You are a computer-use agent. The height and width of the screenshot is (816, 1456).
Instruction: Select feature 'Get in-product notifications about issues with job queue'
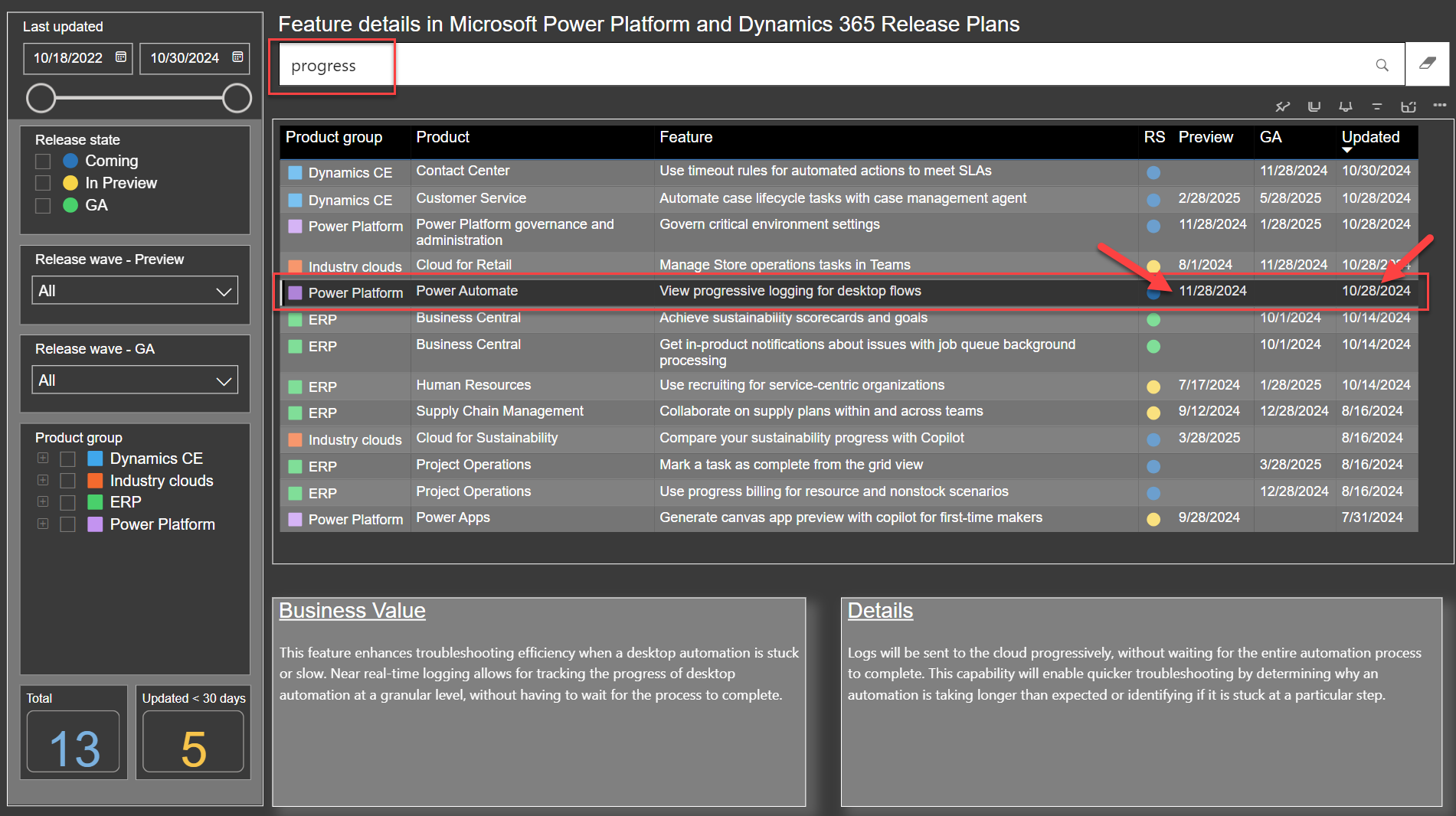click(868, 352)
